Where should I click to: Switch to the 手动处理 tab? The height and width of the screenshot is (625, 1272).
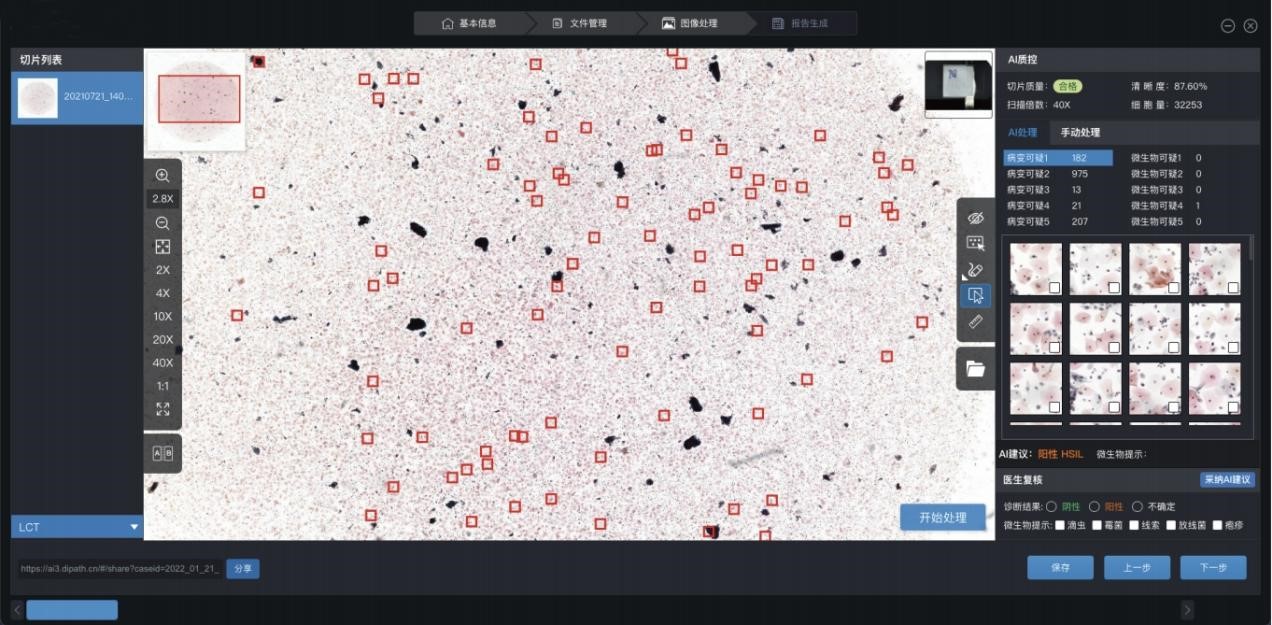(1080, 133)
